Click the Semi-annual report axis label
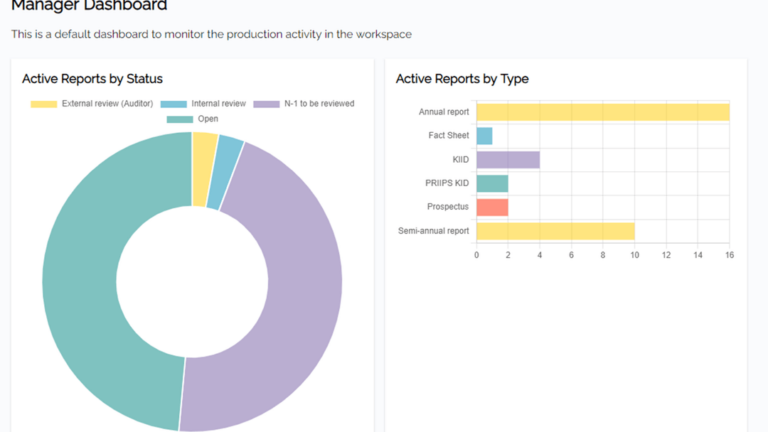The width and height of the screenshot is (768, 432). click(x=433, y=231)
